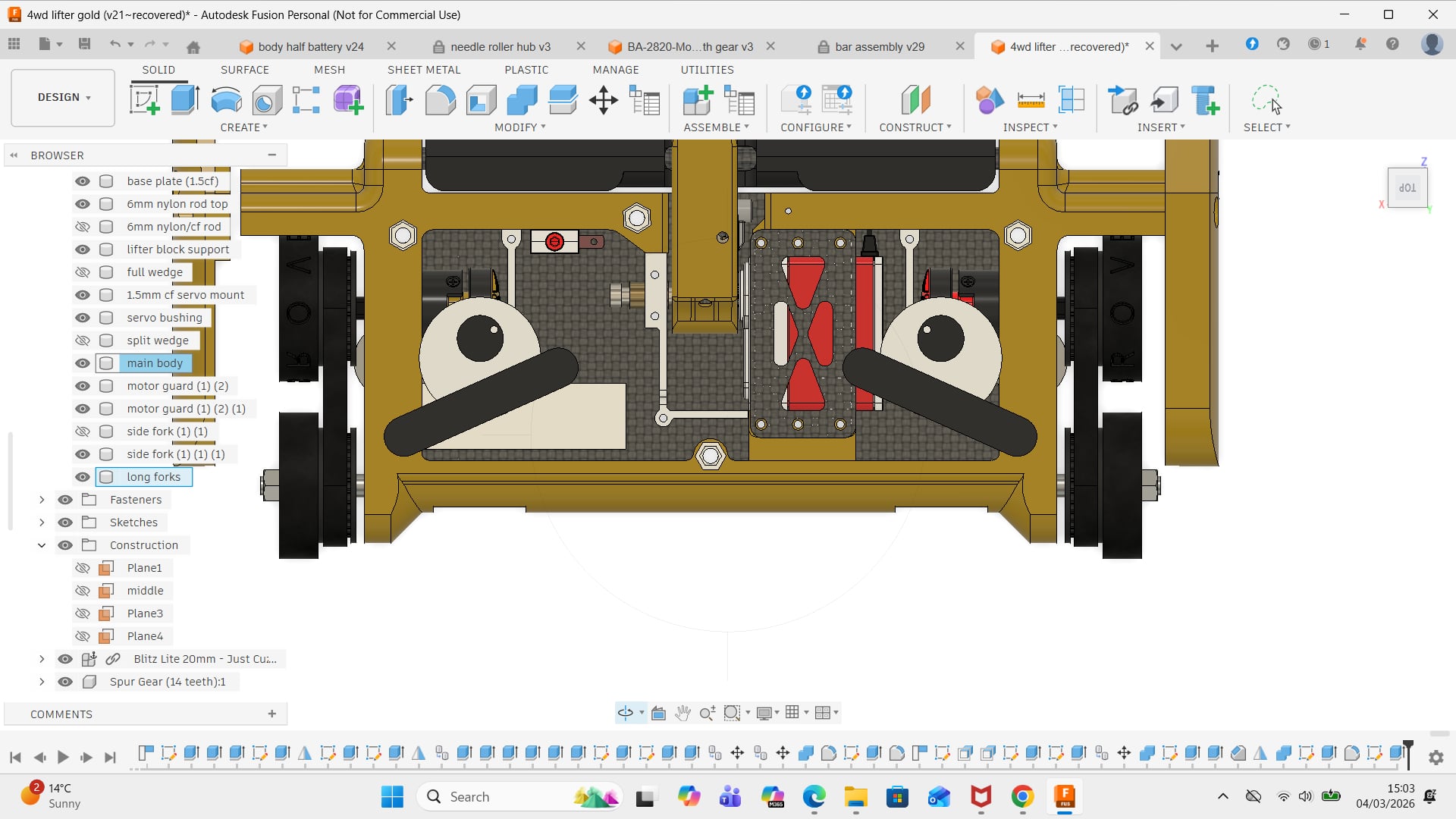Viewport: 1456px width, 819px height.
Task: Switch to the SHEET METAL tab
Action: pos(423,70)
